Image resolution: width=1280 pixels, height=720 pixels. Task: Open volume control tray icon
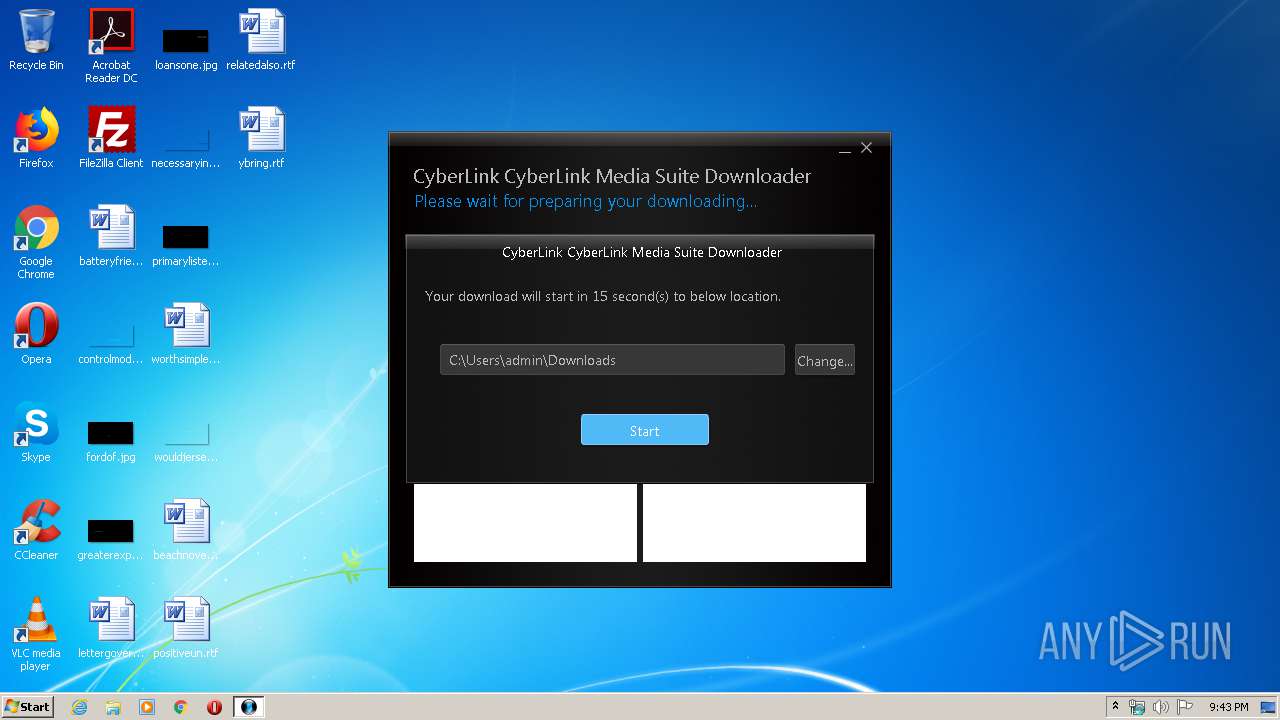coord(1161,707)
